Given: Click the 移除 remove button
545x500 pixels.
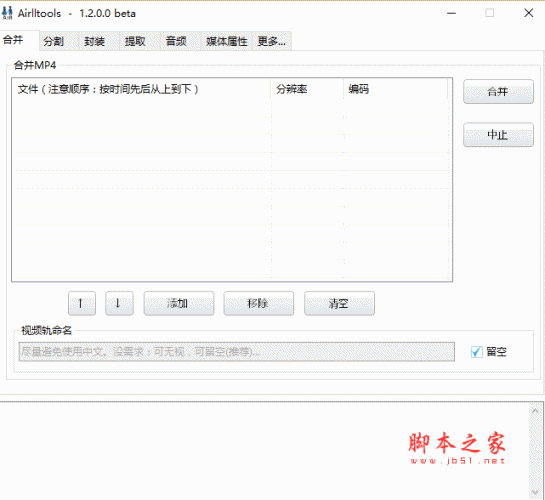Looking at the screenshot, I should (x=259, y=303).
